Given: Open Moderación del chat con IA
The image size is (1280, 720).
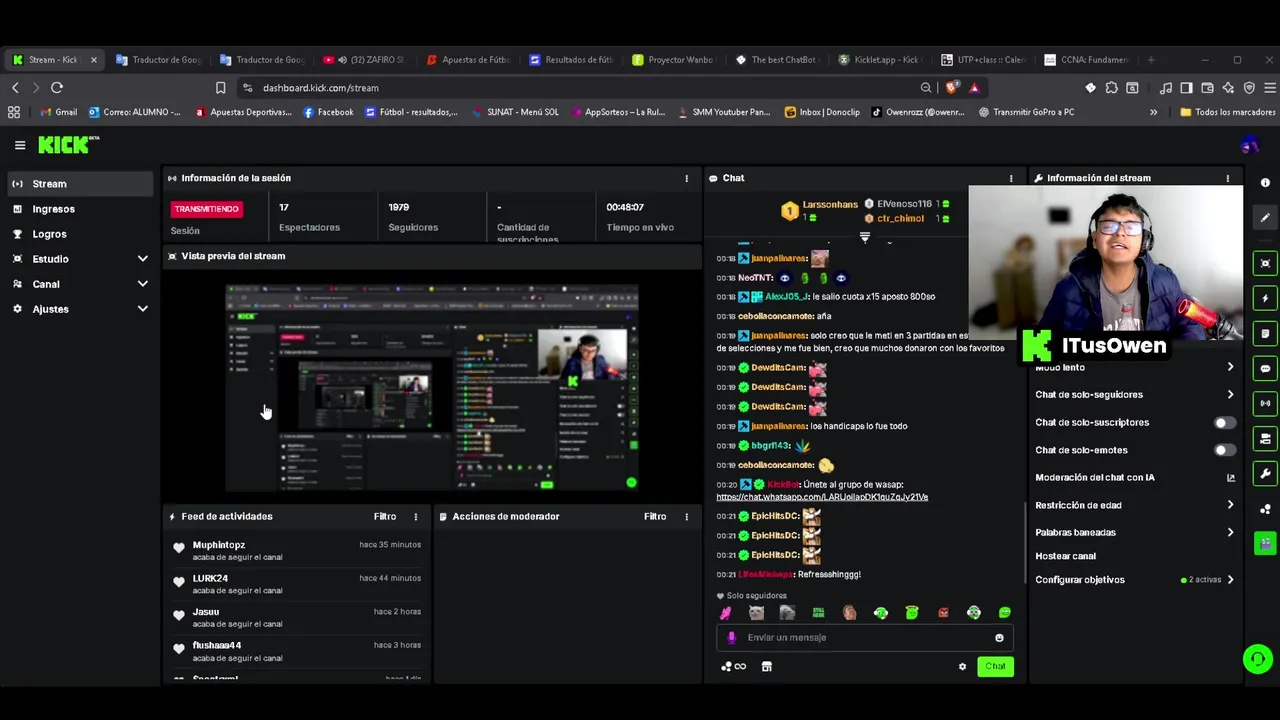Looking at the screenshot, I should click(x=1135, y=478).
